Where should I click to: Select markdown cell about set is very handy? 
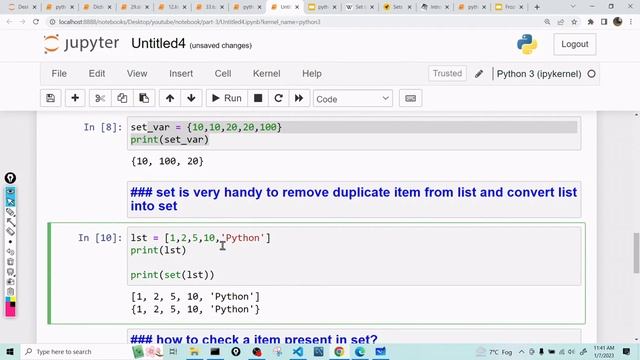(x=354, y=199)
